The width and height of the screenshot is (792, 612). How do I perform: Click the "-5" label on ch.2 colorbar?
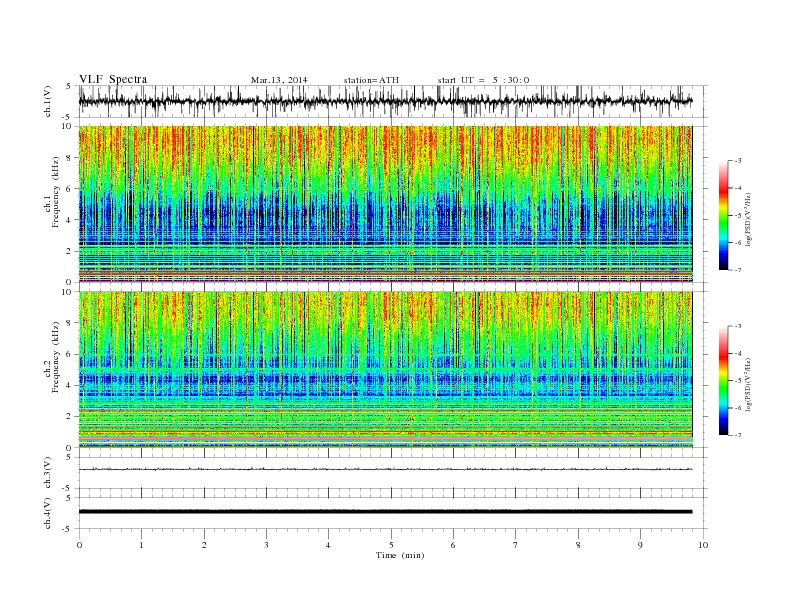coord(738,381)
